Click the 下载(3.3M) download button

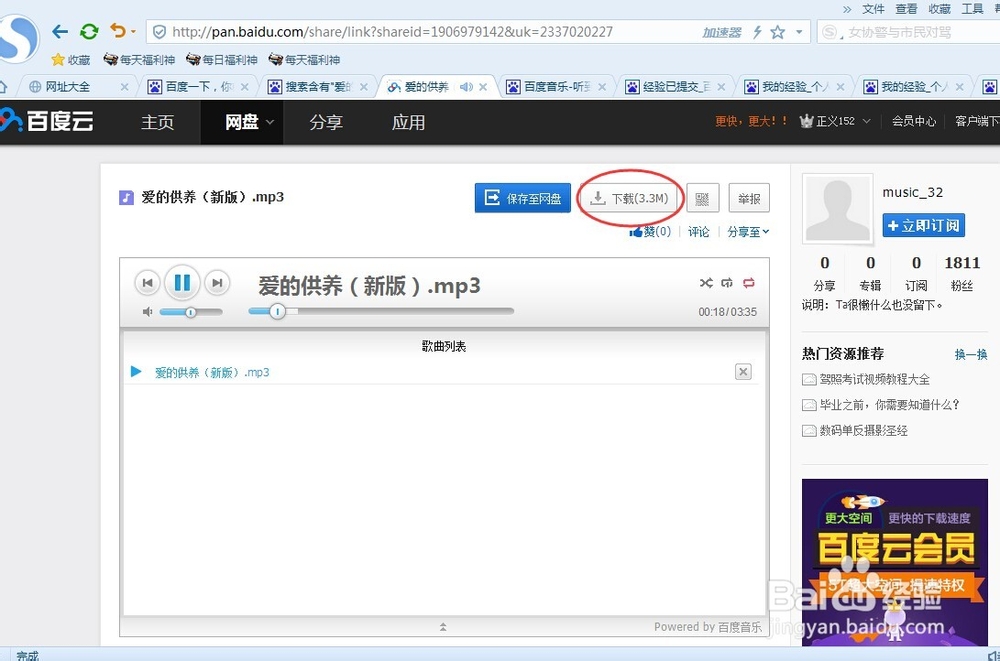[630, 198]
